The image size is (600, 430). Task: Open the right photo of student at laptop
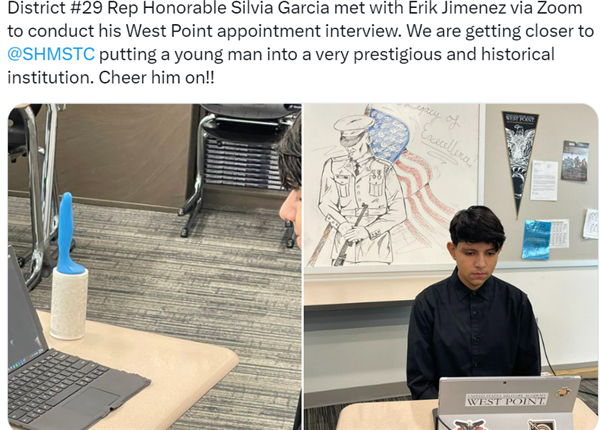tap(452, 267)
